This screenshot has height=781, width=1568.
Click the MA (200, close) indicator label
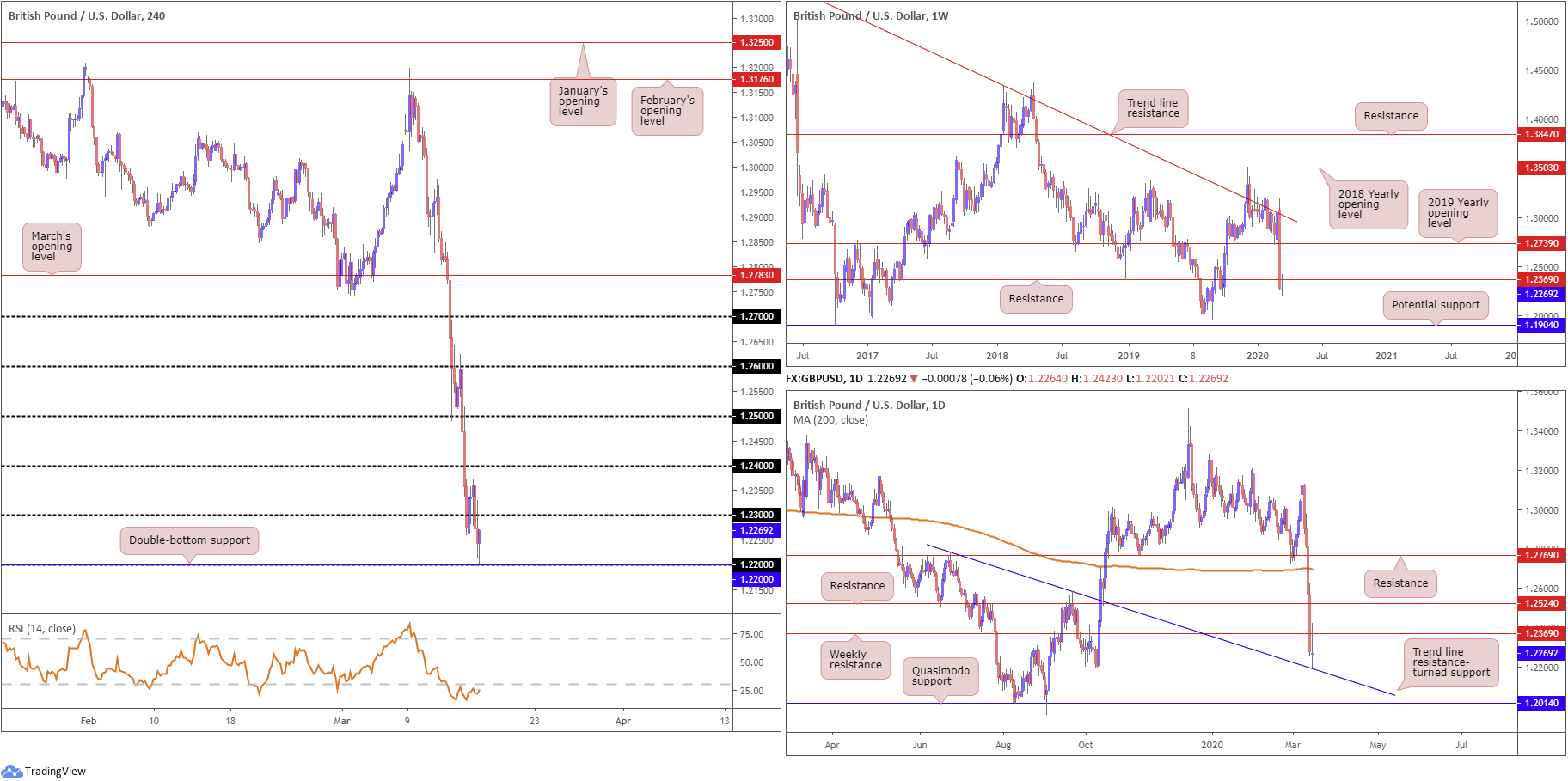tap(830, 420)
